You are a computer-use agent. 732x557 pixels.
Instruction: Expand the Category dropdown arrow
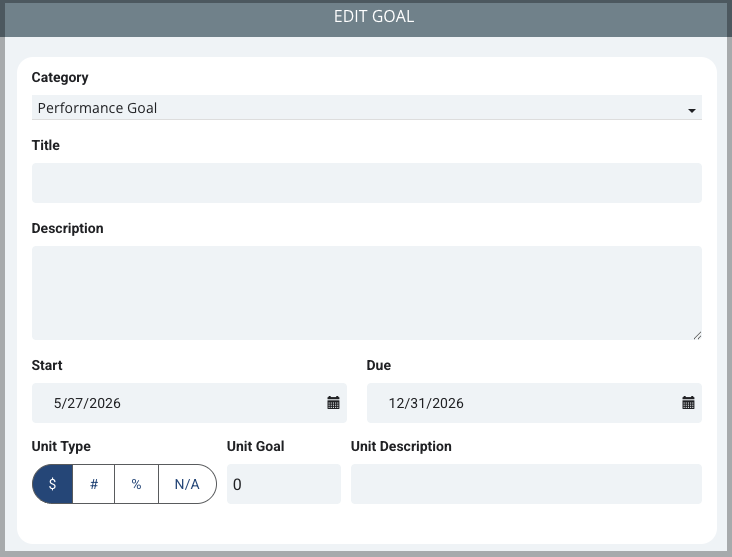coord(691,111)
